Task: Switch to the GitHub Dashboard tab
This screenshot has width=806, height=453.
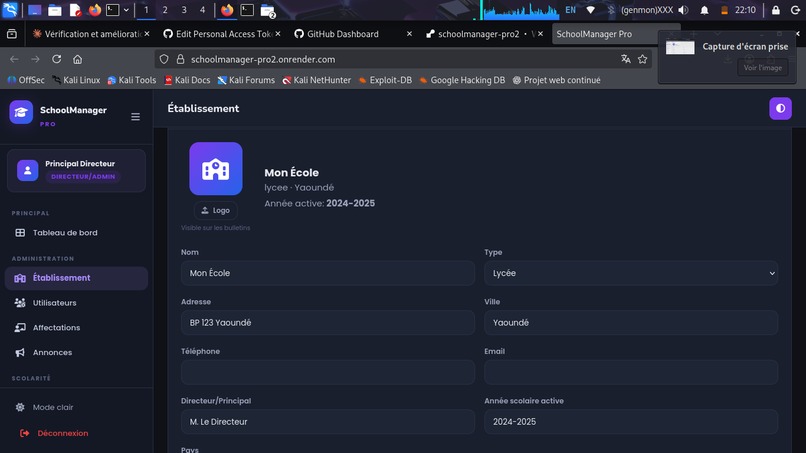Action: [342, 34]
